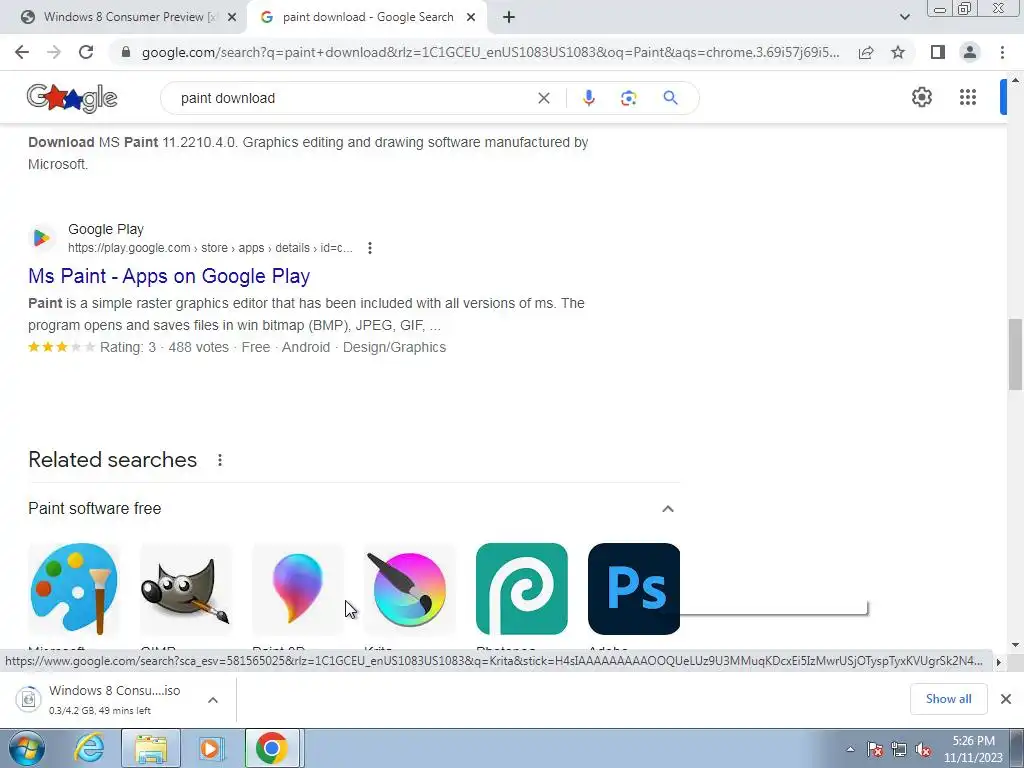Switch to the Windows 8 Consumer Preview tab

[x=129, y=17]
